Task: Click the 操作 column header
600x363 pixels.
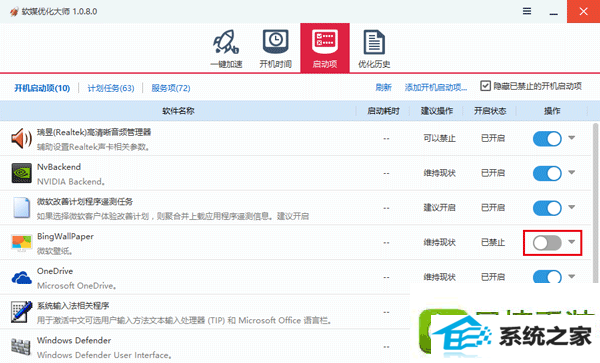Action: [552, 111]
